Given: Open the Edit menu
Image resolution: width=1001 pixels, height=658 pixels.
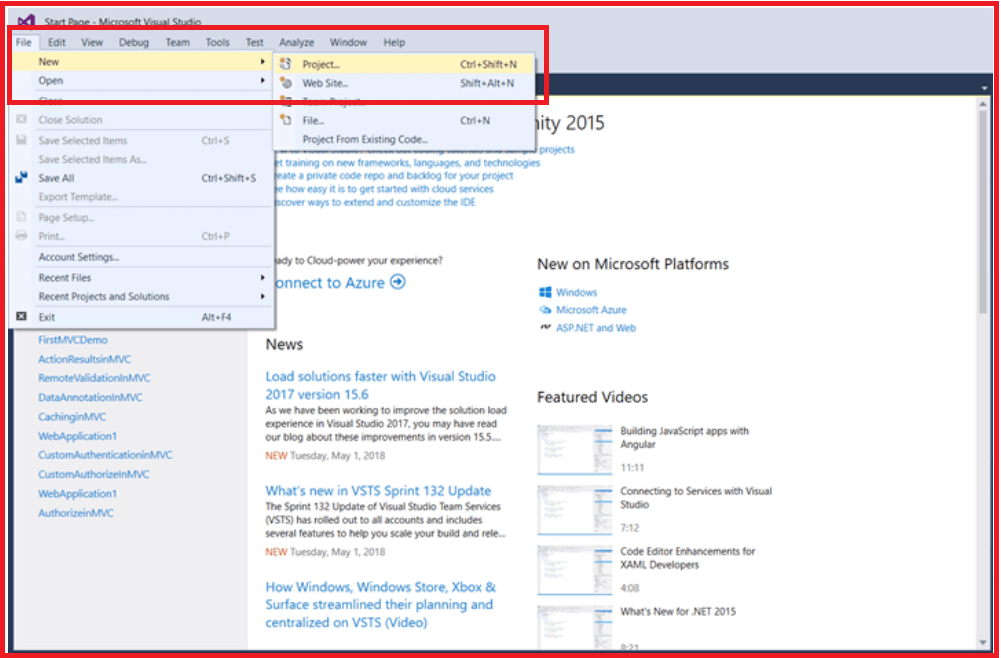Looking at the screenshot, I should (x=57, y=42).
